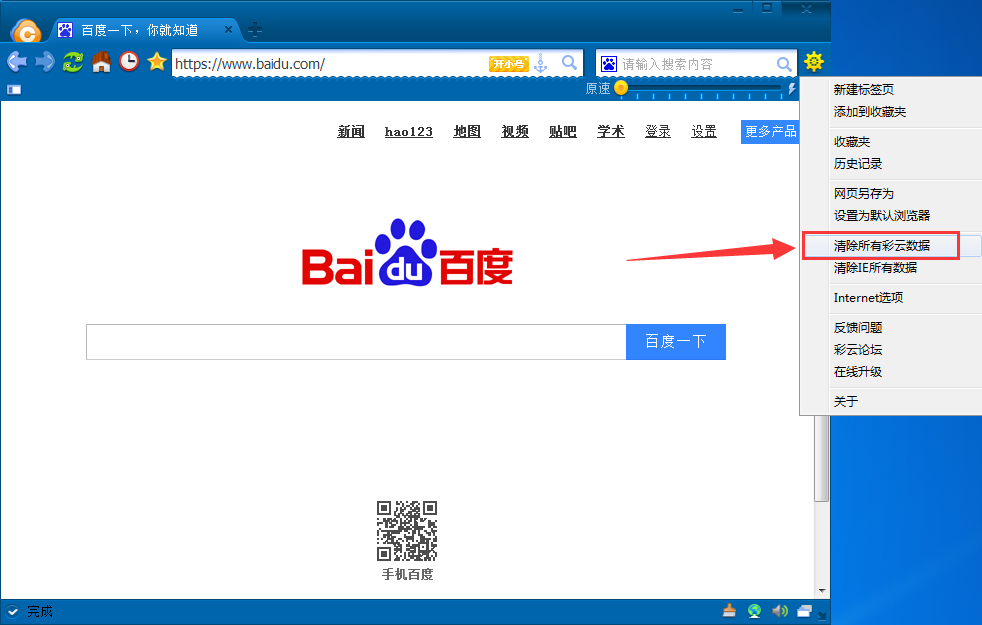
Task: Open the 视频 link
Action: (x=515, y=132)
